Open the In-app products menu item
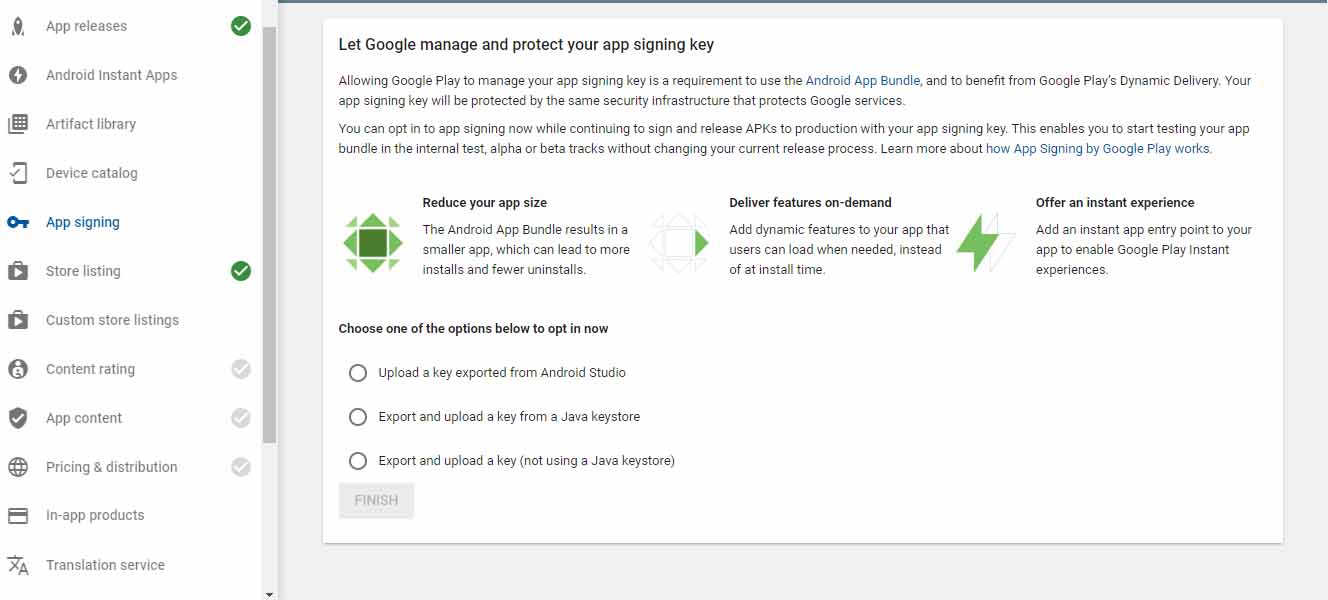Viewport: 1328px width, 600px height. [x=95, y=516]
